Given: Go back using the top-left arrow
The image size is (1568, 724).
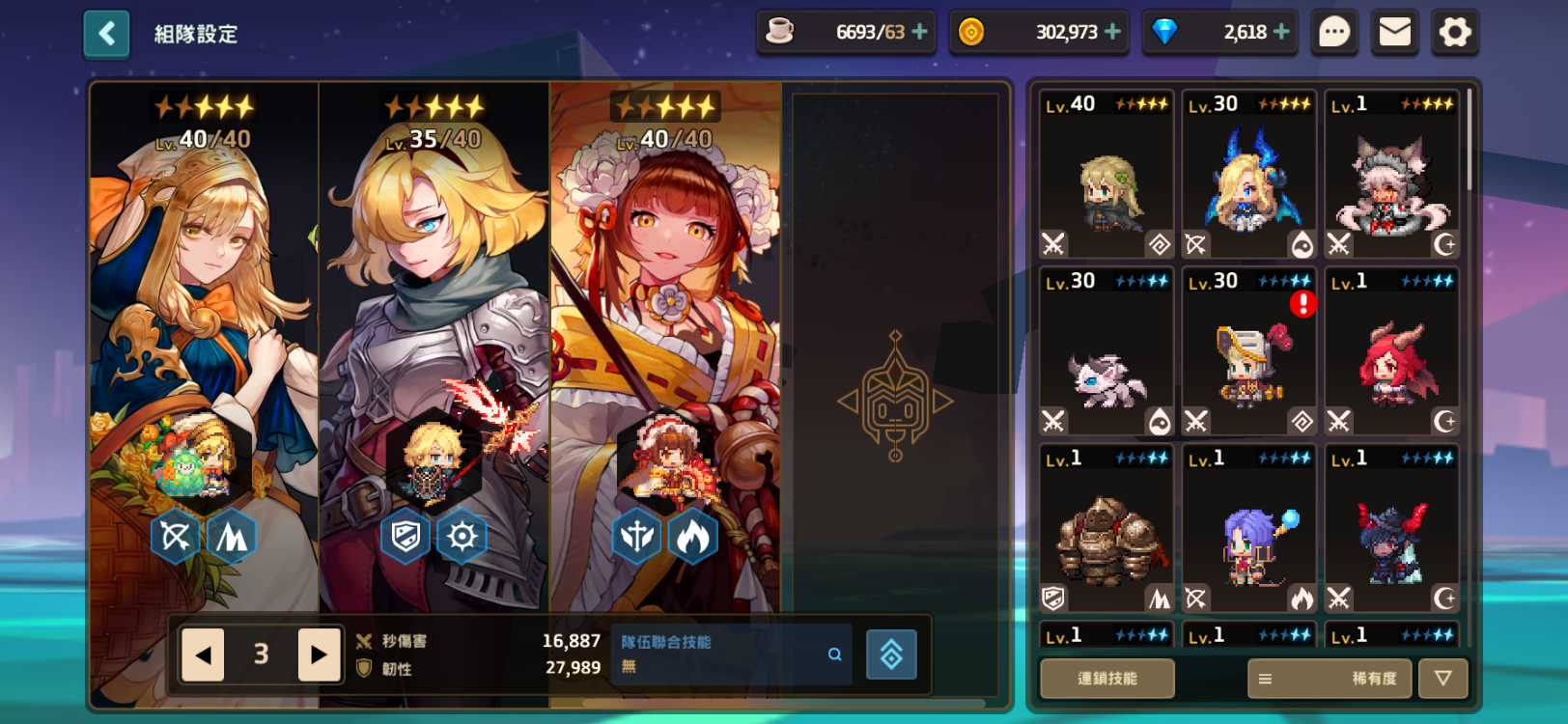Looking at the screenshot, I should 106,35.
